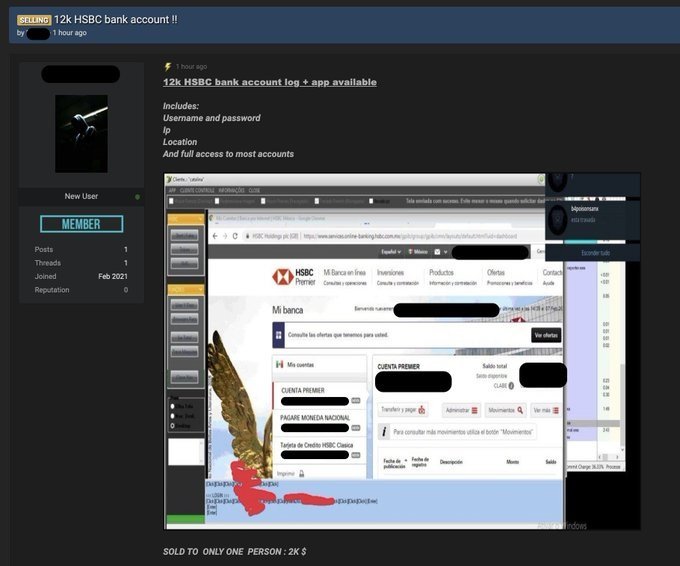Toggle the third checkbox in client options row

[263, 201]
